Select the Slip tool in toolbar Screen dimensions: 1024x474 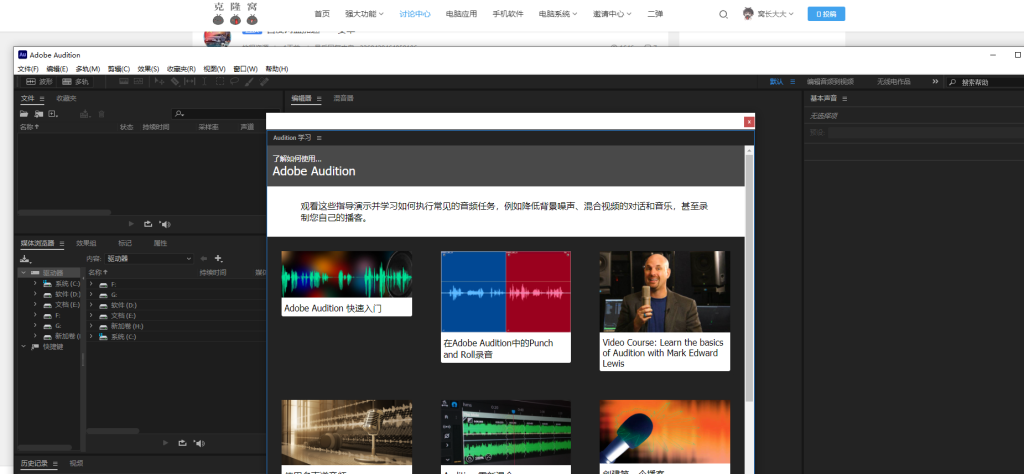(189, 82)
